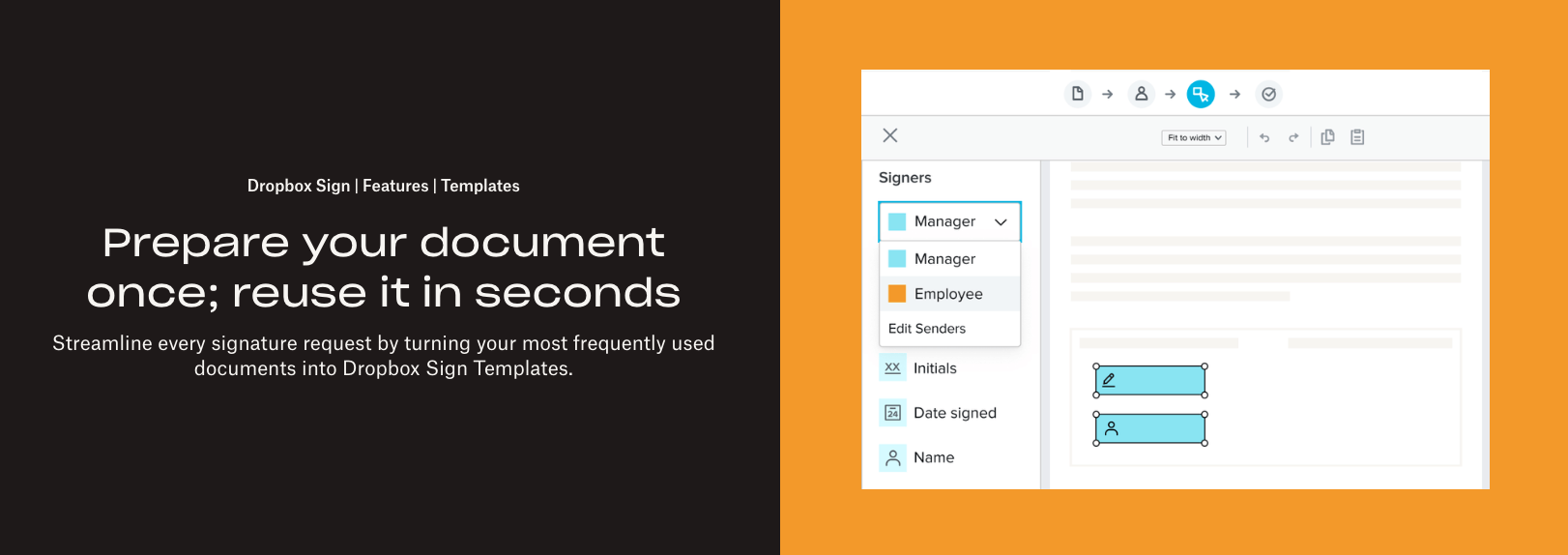Click the redo arrow icon
1568x555 pixels.
(x=1293, y=137)
